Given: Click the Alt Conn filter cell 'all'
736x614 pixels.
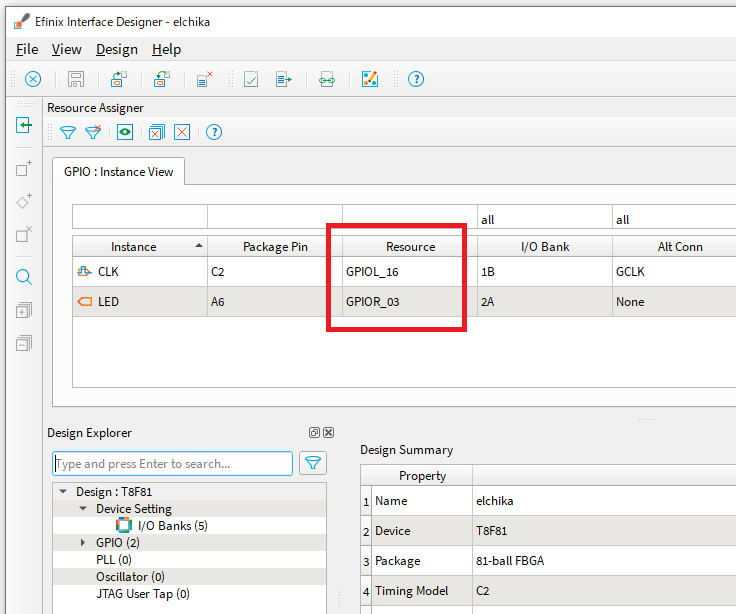Looking at the screenshot, I should point(675,219).
